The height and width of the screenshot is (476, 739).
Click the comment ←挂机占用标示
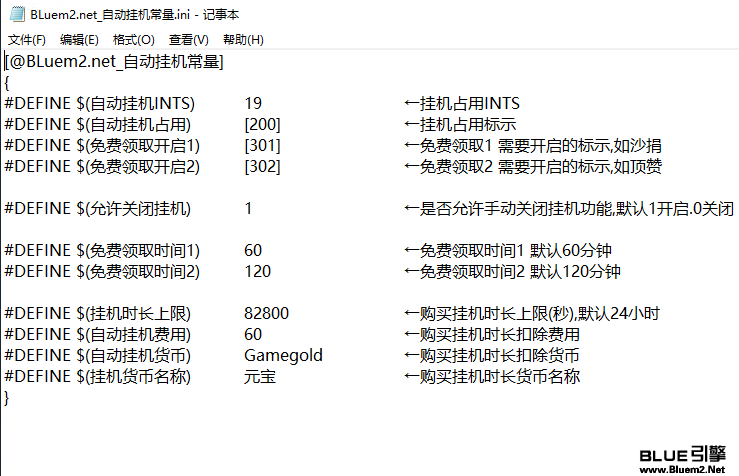pos(460,124)
